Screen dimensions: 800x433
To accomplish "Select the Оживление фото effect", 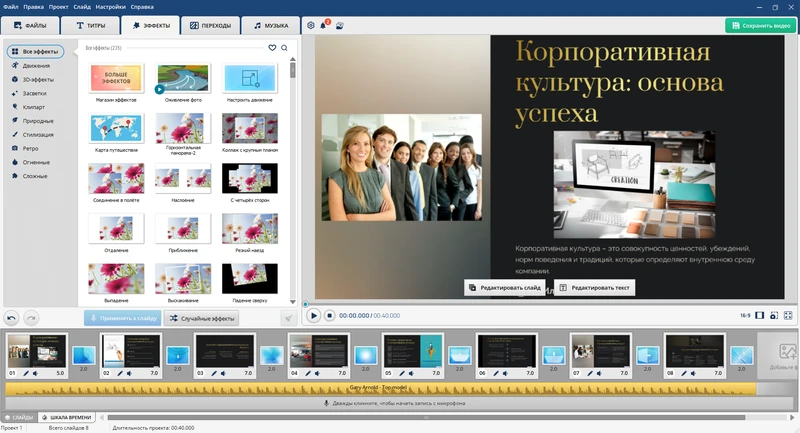I will point(183,79).
